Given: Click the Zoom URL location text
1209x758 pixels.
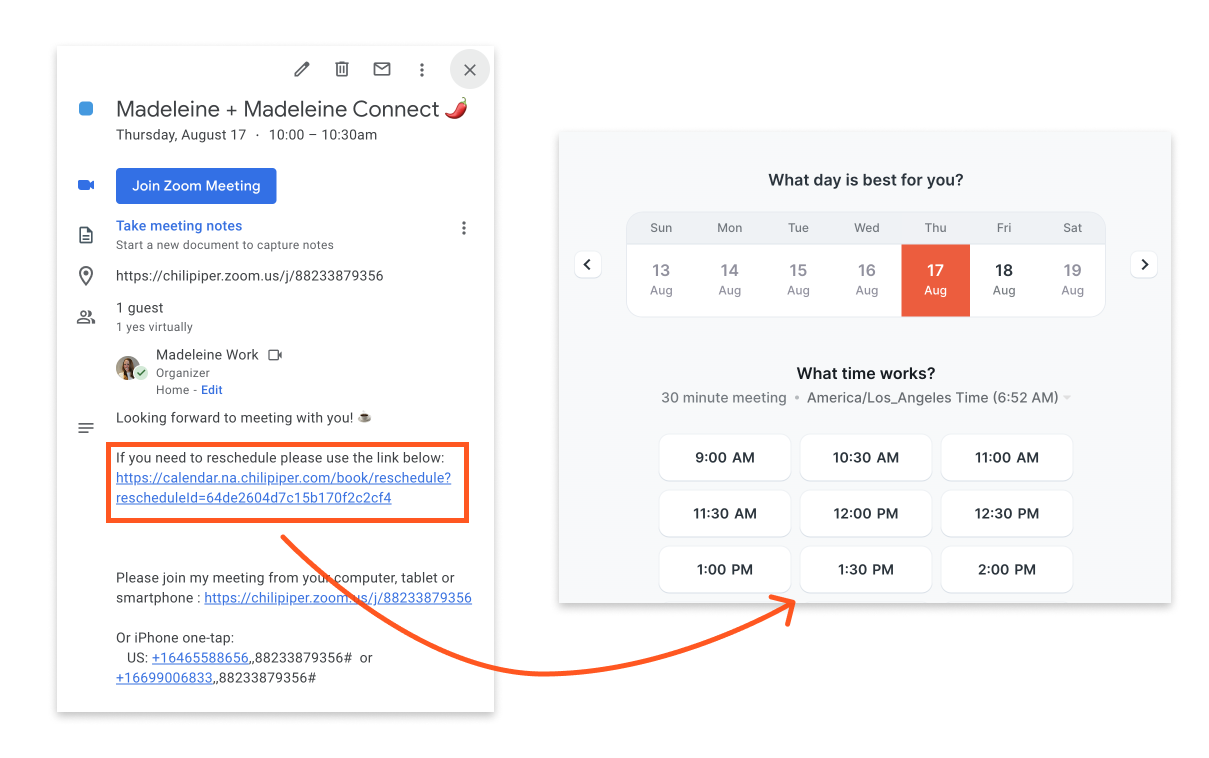Looking at the screenshot, I should click(250, 276).
